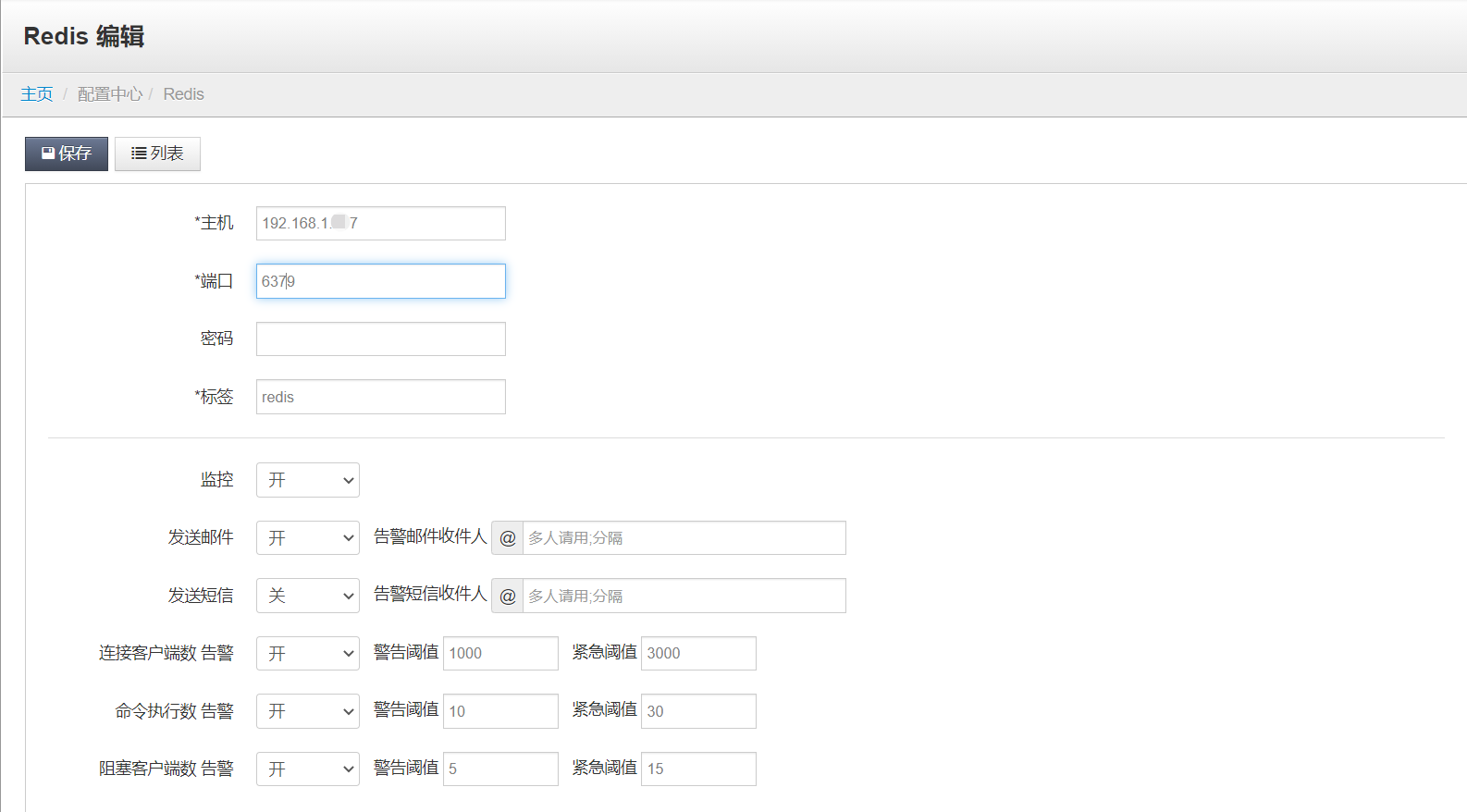Focus the 告警短信收件人 recipients field
This screenshot has width=1467, height=812.
click(684, 596)
